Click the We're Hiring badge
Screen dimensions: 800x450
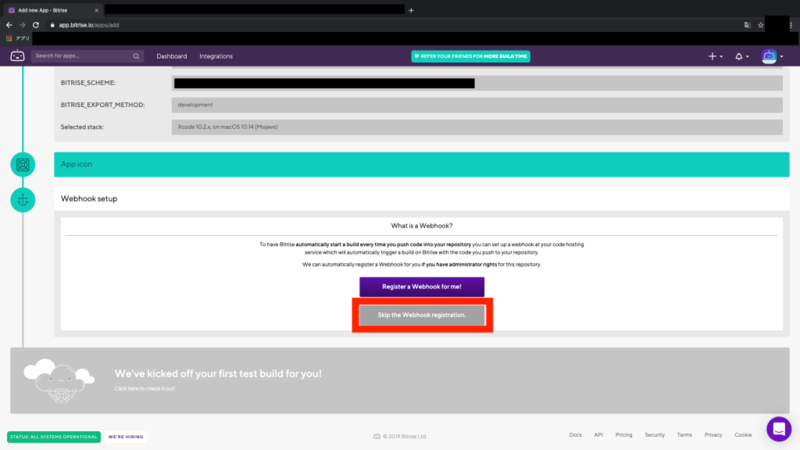[126, 437]
